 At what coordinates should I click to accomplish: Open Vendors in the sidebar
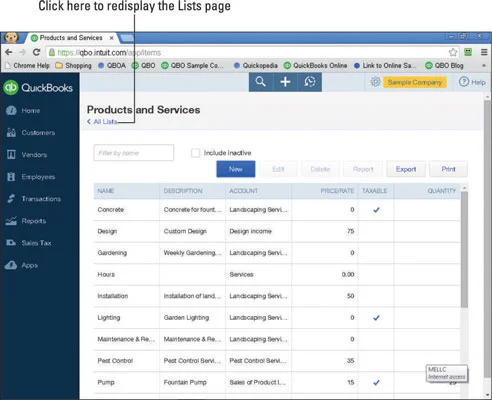click(x=27, y=155)
